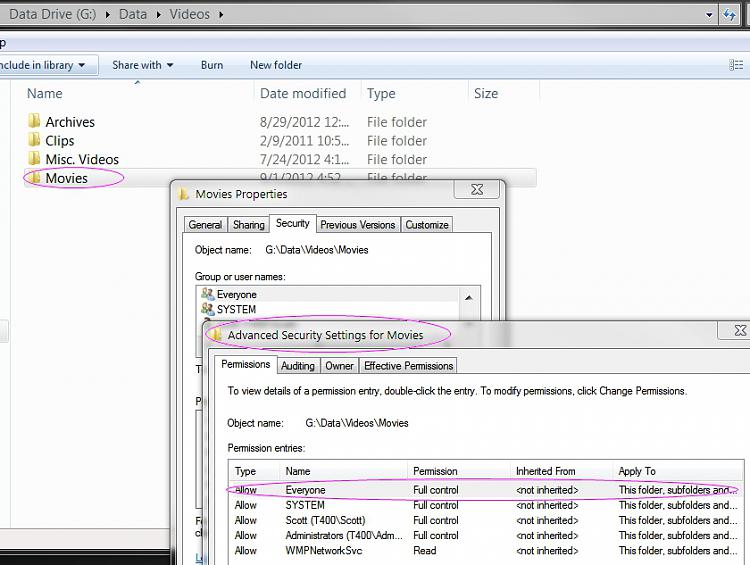Viewport: 750px width, 565px height.
Task: Select the SYSTEM permission entry row
Action: 485,505
